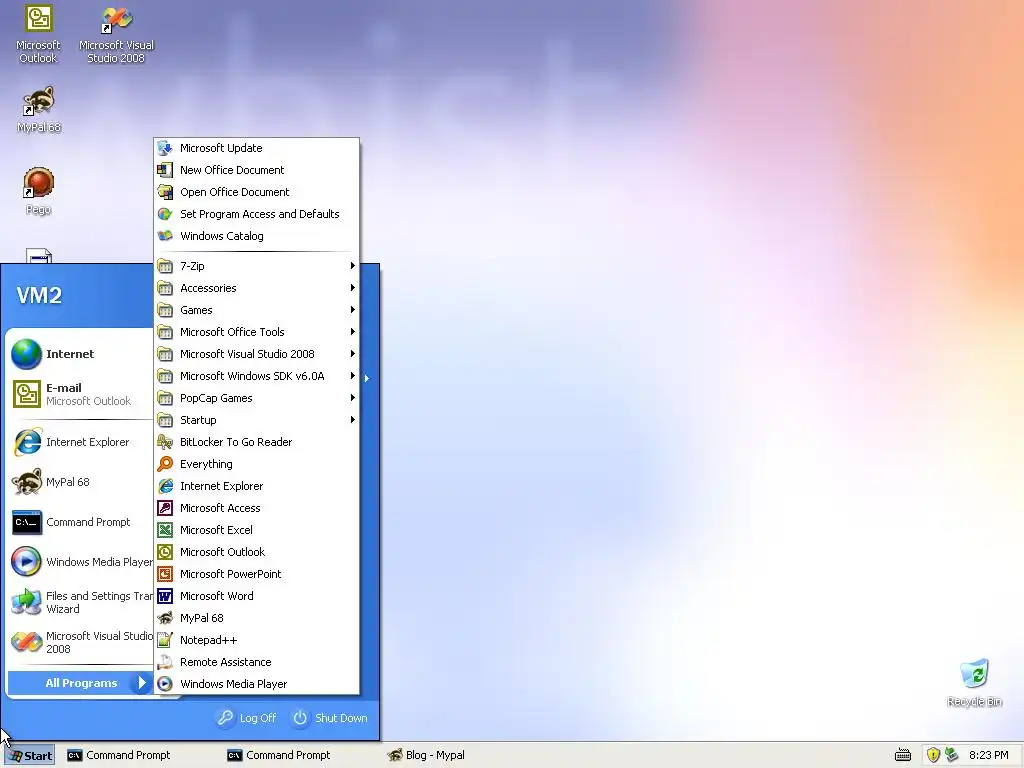The height and width of the screenshot is (768, 1024).
Task: Open Microsoft Word
Action: tap(257, 596)
